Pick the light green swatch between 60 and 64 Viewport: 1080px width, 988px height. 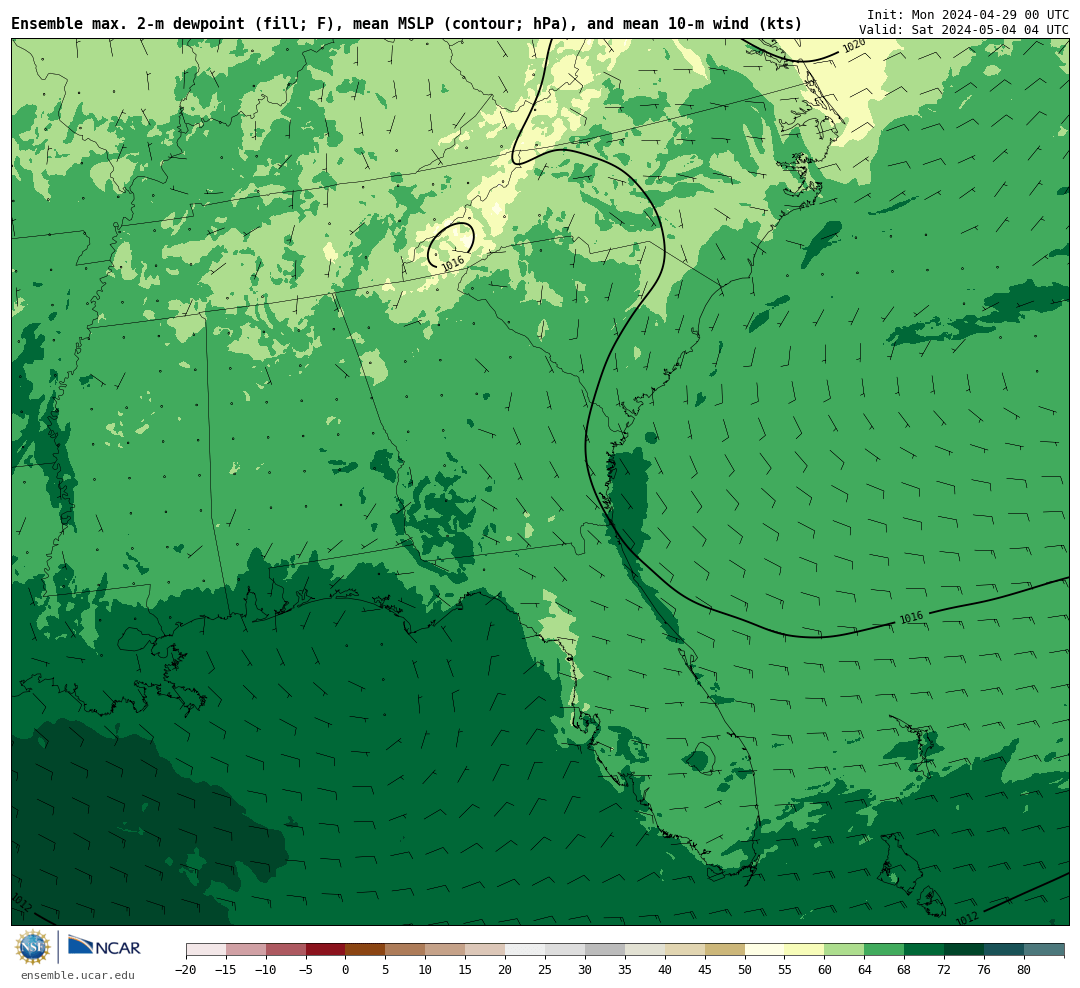[x=845, y=949]
